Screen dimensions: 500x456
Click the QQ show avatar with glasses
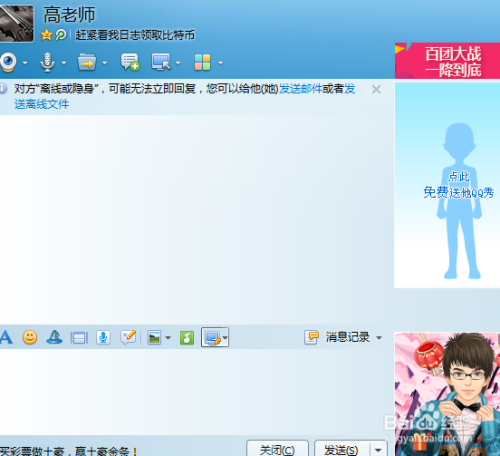(x=447, y=394)
